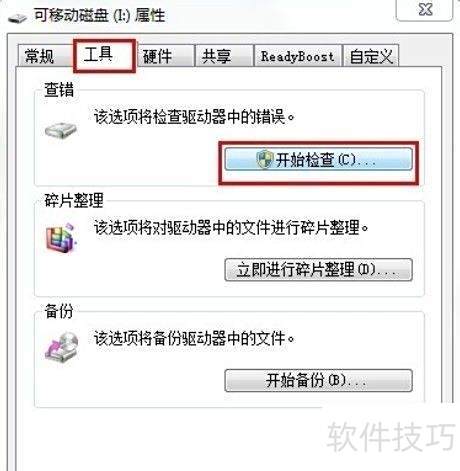
Task: Click the 查错 group heading
Action: tap(59, 90)
